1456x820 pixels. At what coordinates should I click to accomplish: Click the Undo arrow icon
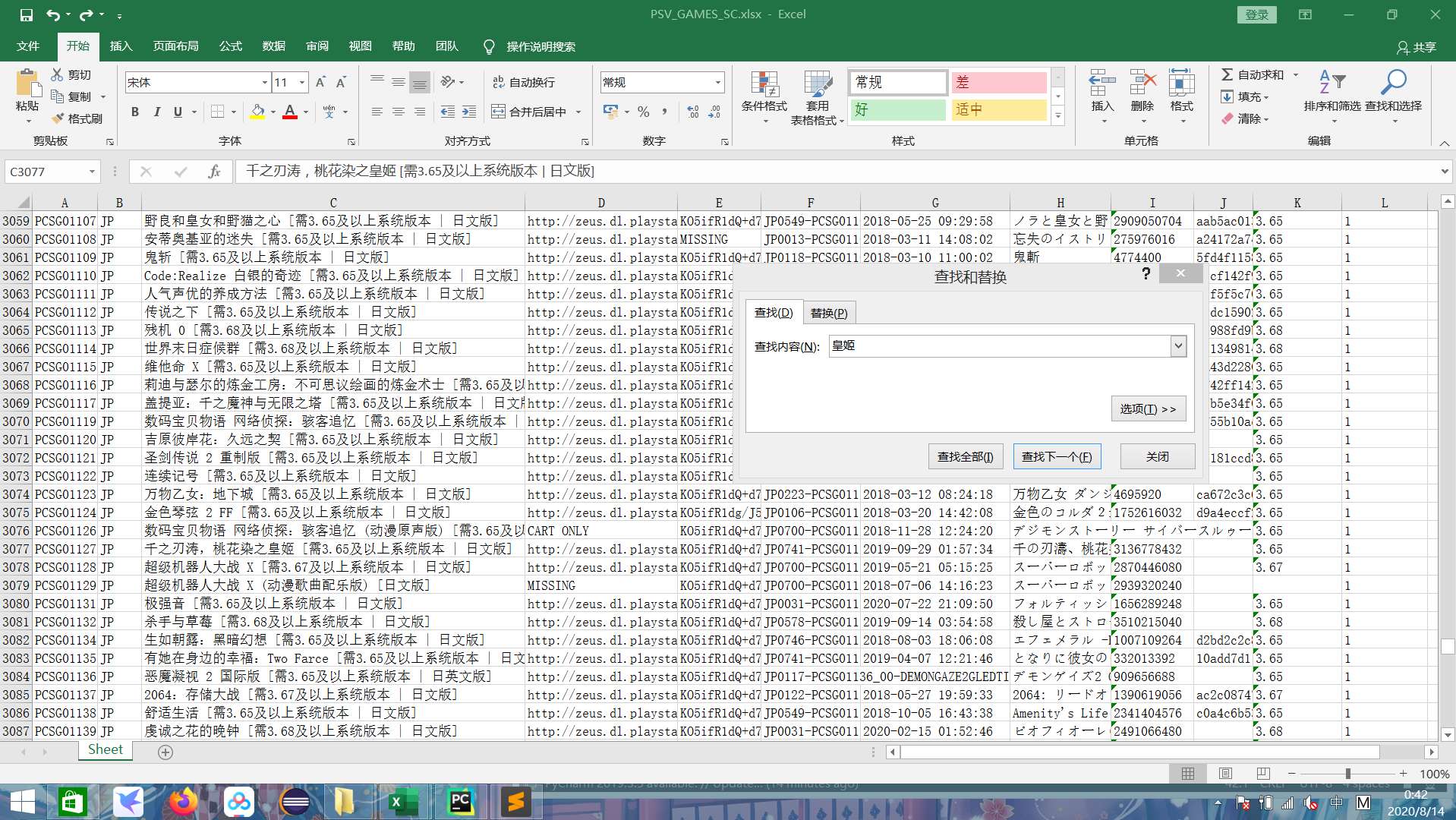[x=52, y=14]
